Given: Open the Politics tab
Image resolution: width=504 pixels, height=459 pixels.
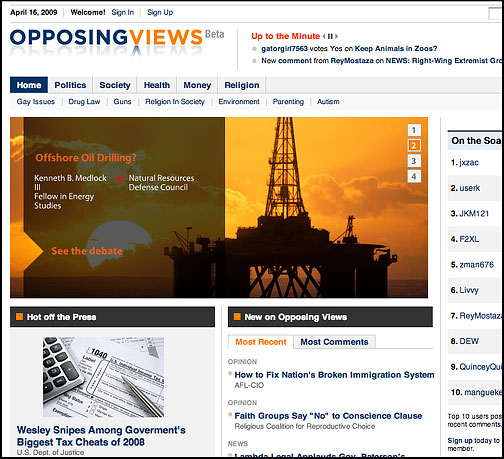Looking at the screenshot, I should point(70,85).
